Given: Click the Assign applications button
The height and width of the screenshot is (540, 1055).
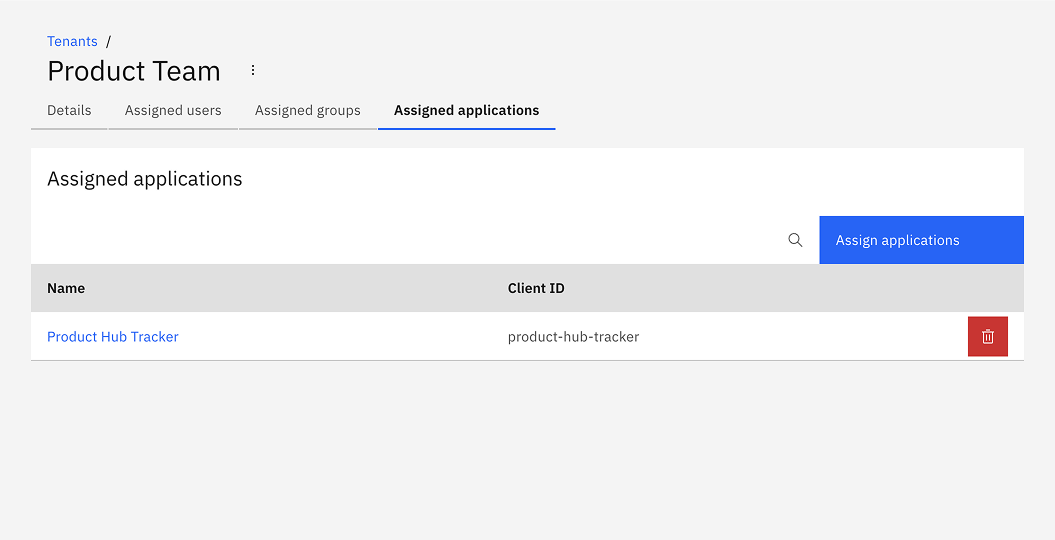Looking at the screenshot, I should coord(921,240).
